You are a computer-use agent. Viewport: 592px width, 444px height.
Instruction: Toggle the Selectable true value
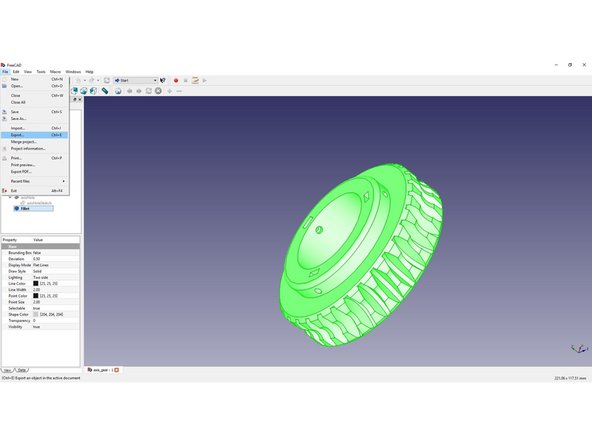pos(56,308)
